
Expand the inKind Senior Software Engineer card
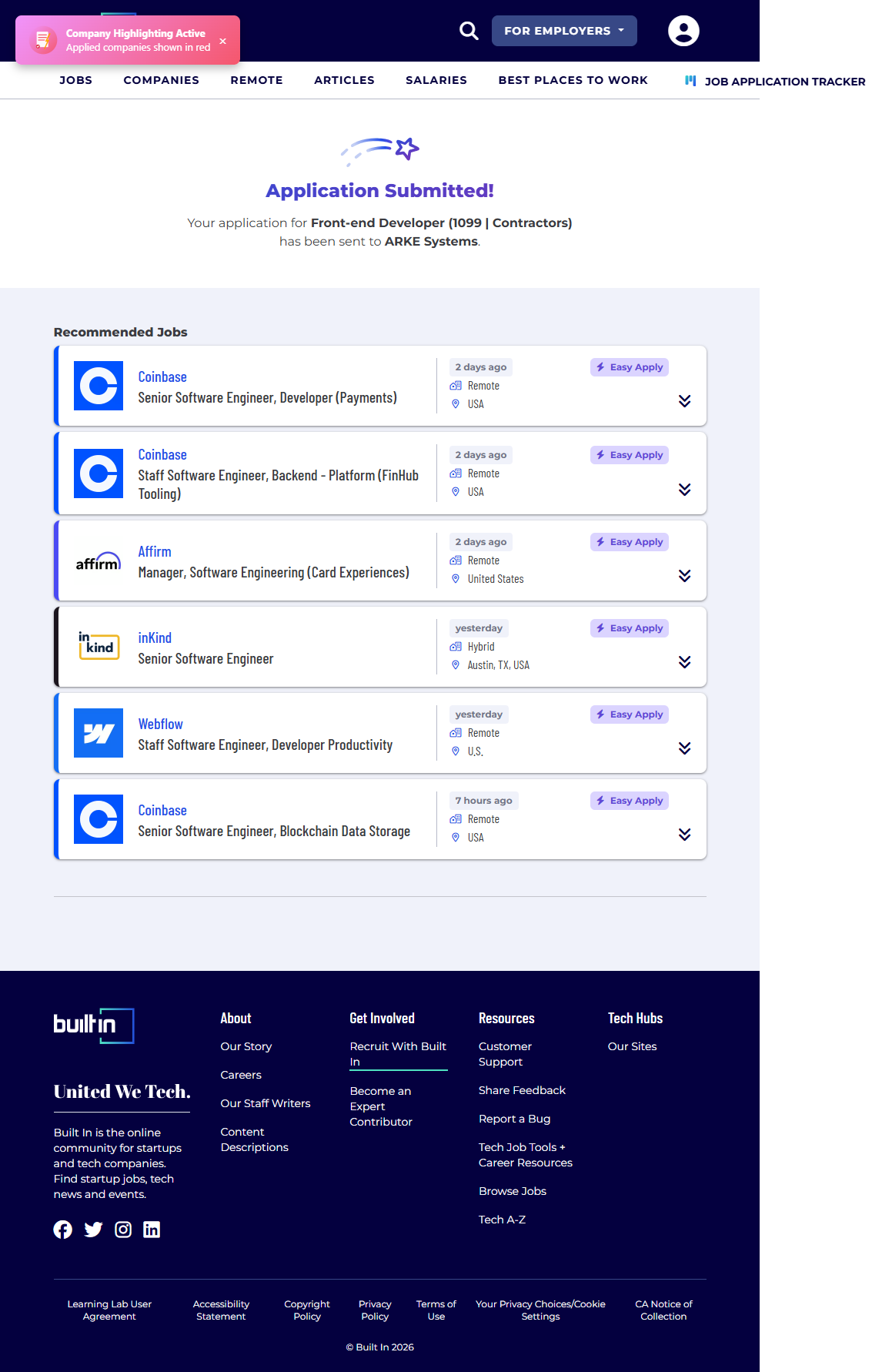coord(684,662)
